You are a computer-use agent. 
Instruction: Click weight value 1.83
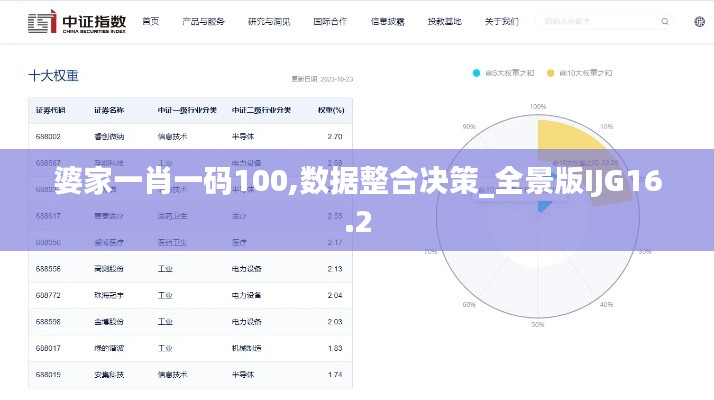[x=335, y=348]
